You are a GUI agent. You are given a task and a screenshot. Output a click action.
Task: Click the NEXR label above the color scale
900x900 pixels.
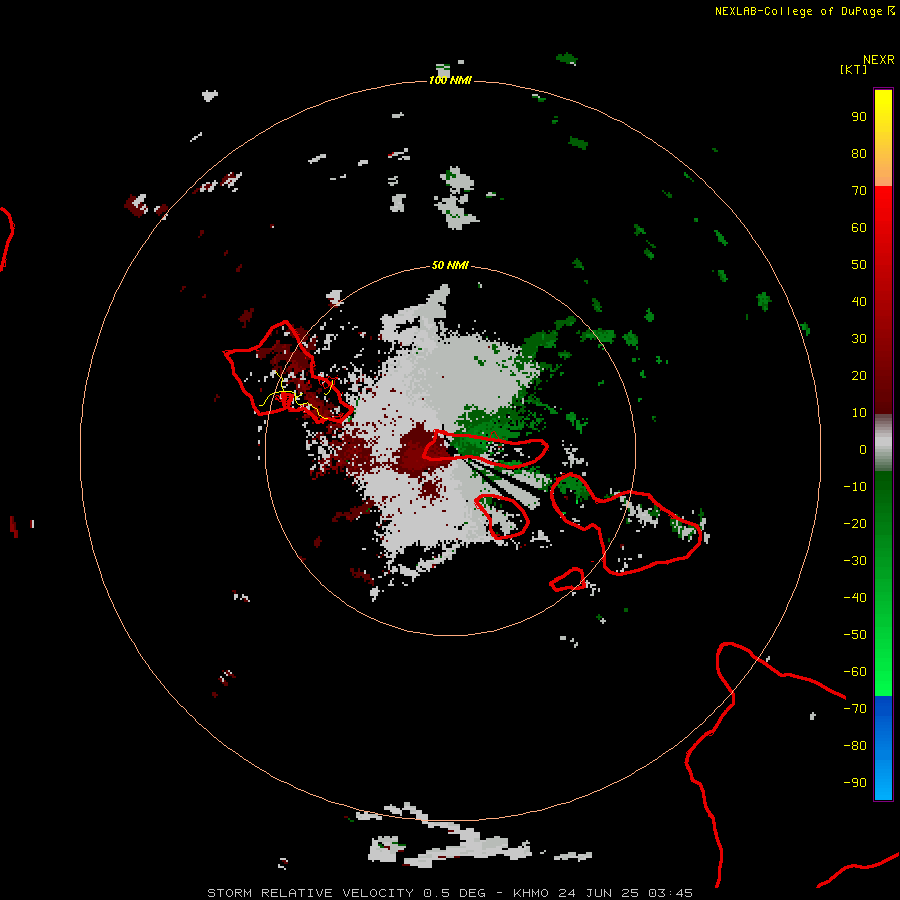point(879,60)
